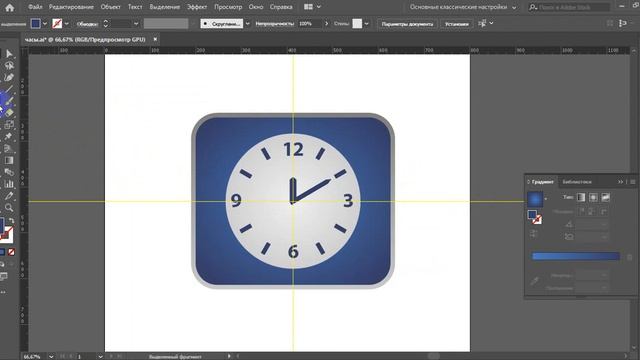Click the fill color swatch in control bar
Screen dimensions: 640x360
click(36, 24)
